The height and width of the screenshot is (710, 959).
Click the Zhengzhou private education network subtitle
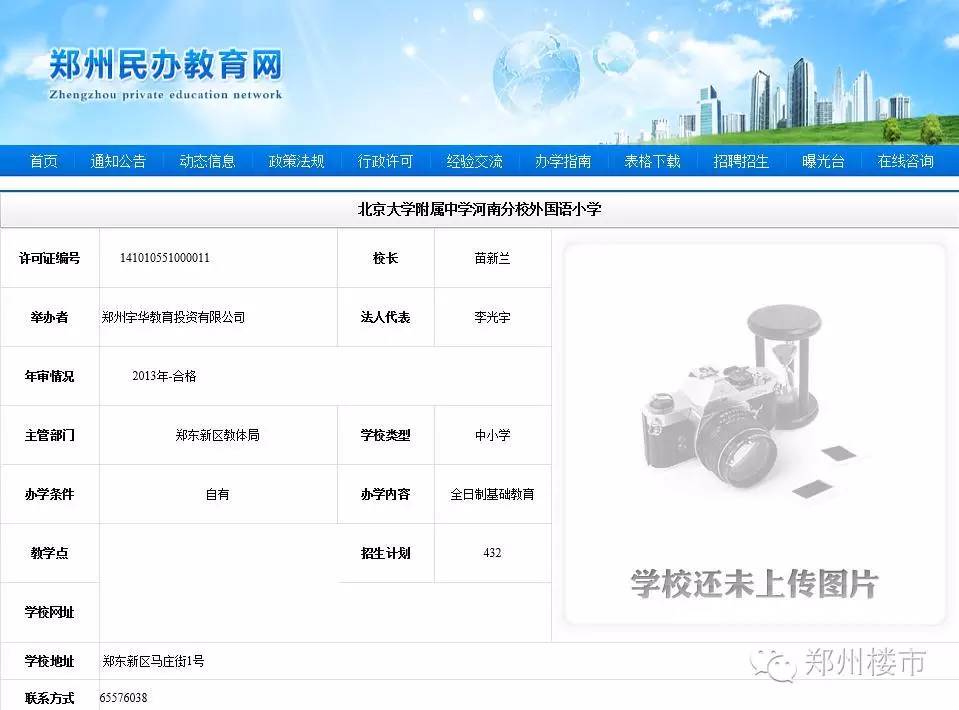click(x=166, y=95)
